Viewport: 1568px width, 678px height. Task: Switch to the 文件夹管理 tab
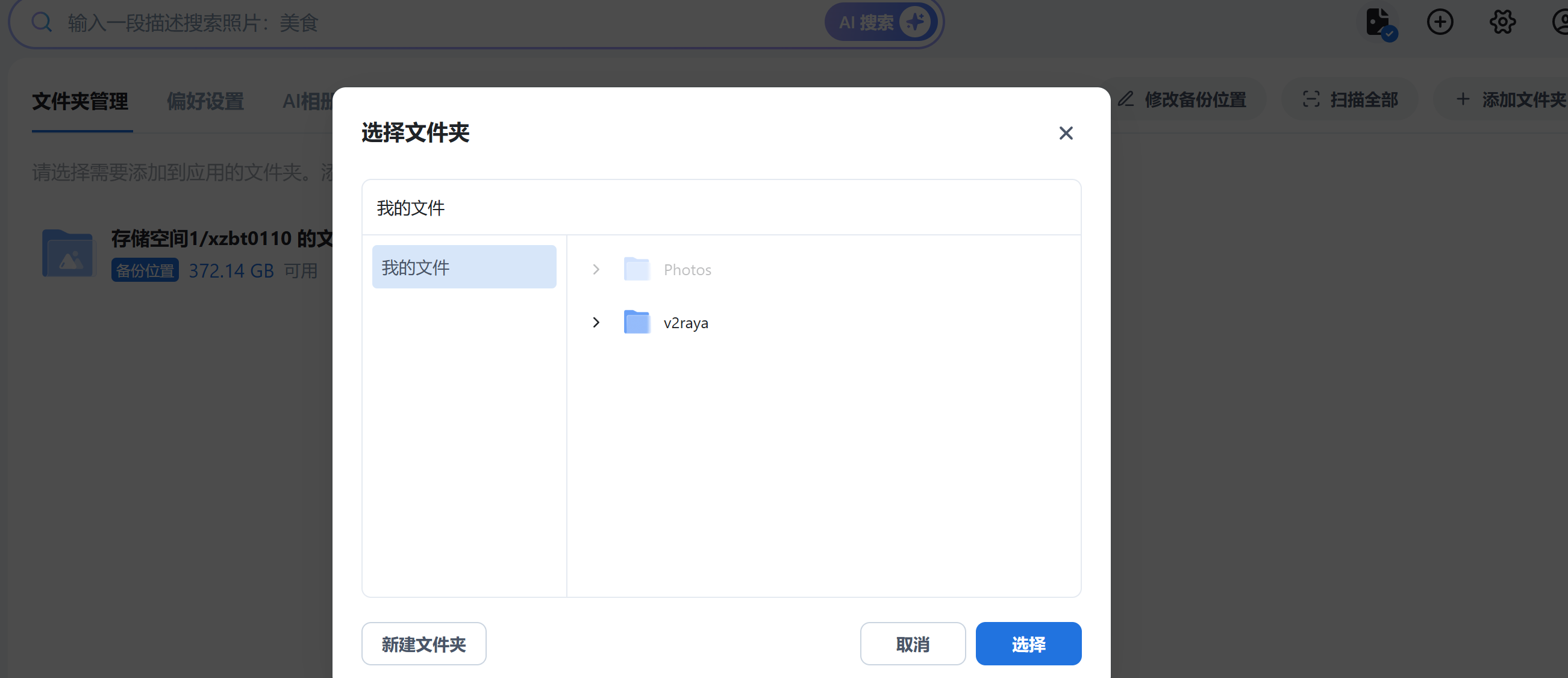pos(80,101)
